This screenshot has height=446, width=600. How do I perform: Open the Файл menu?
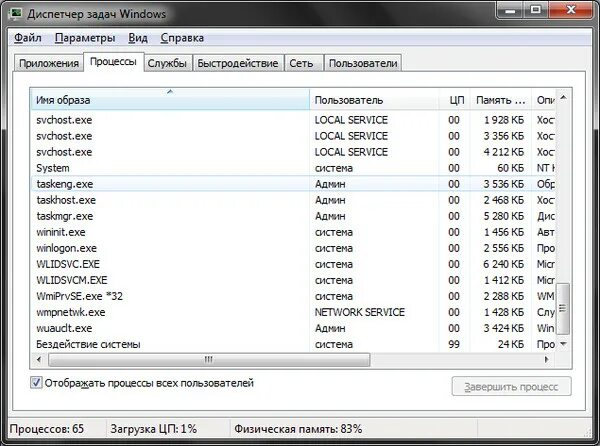tap(28, 38)
